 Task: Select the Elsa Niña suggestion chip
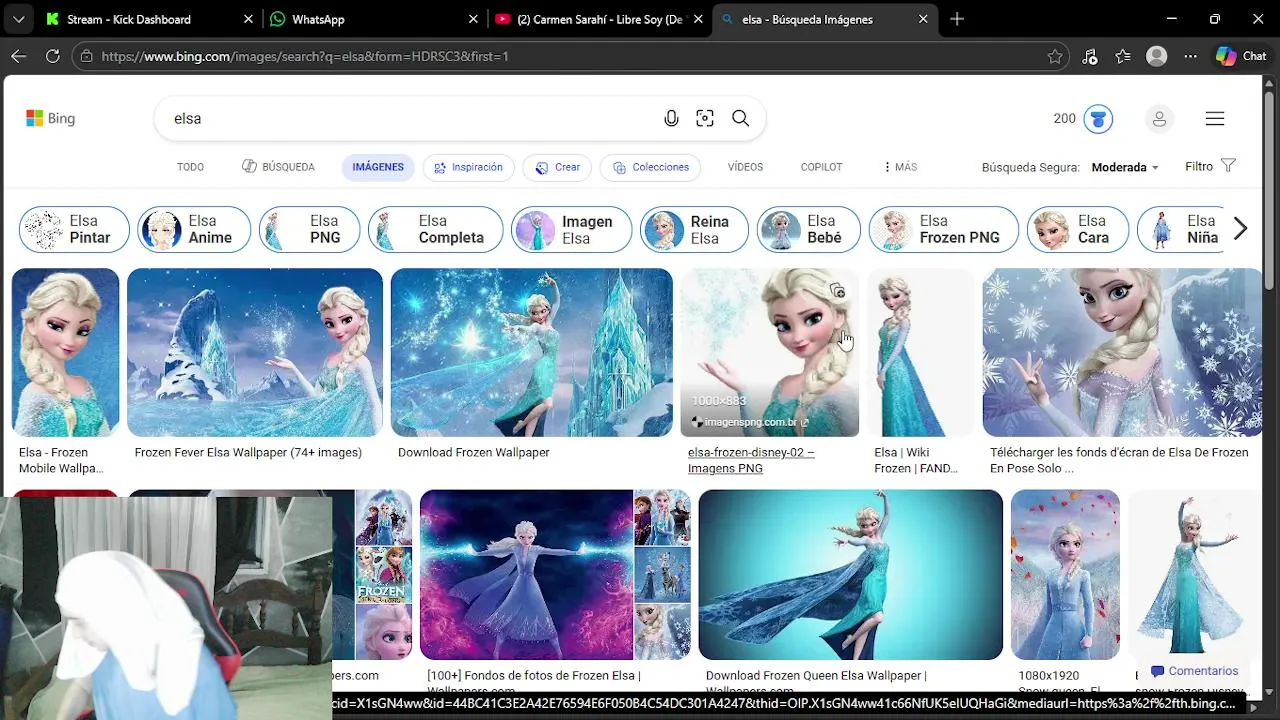(x=1182, y=229)
